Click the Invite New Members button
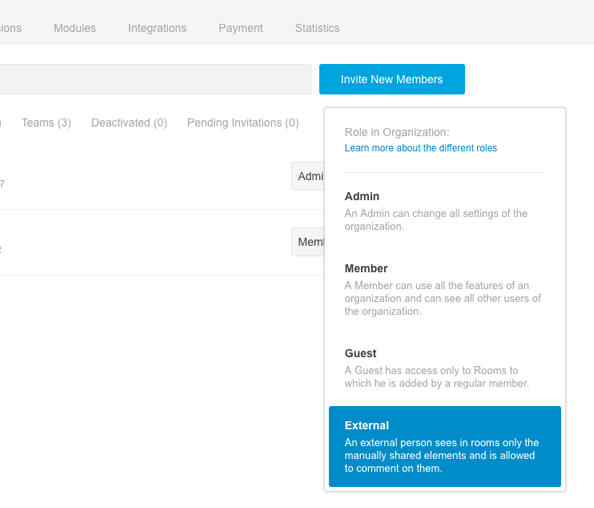594x508 pixels. (392, 79)
